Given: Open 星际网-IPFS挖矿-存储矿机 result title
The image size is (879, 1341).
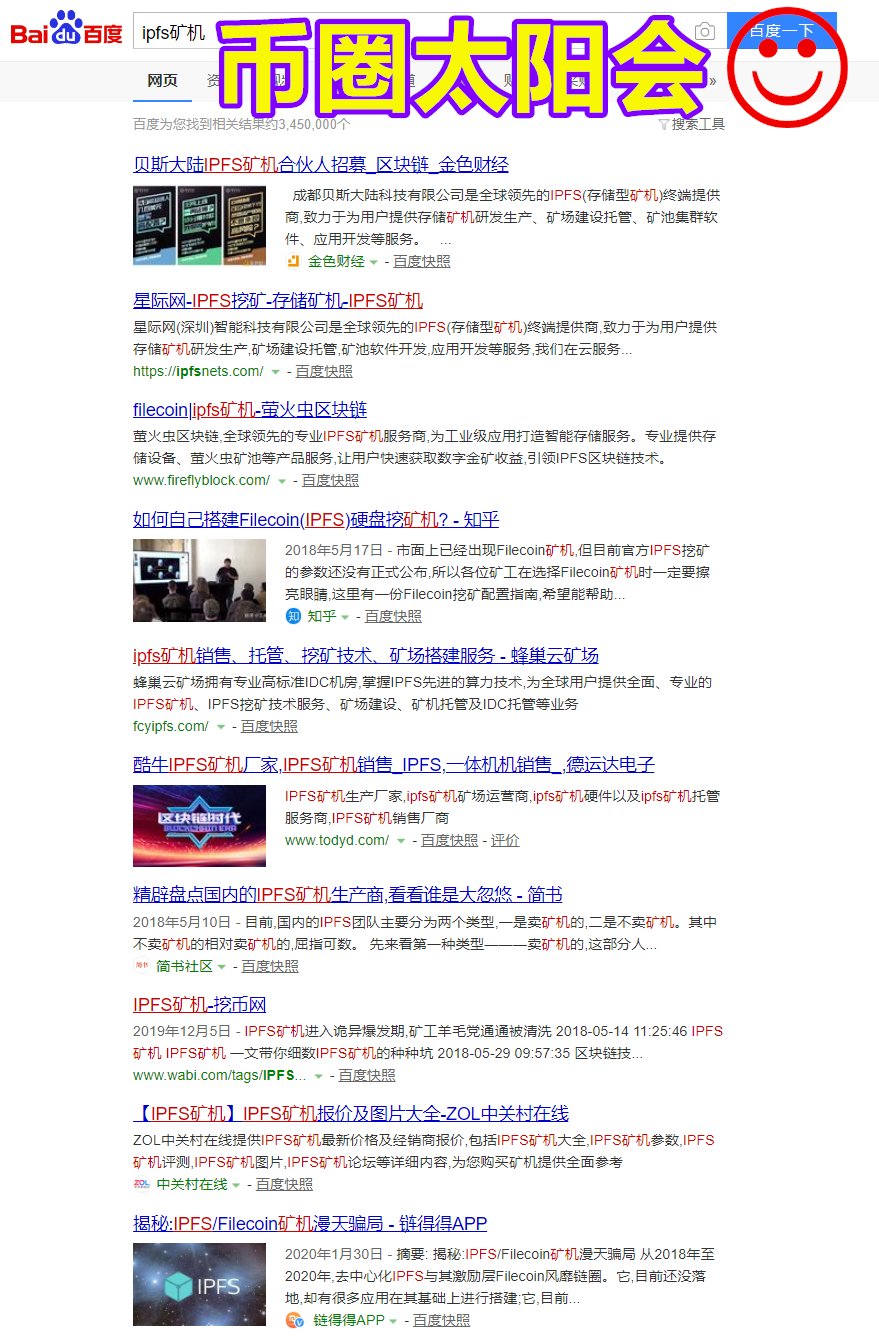Looking at the screenshot, I should [x=278, y=300].
